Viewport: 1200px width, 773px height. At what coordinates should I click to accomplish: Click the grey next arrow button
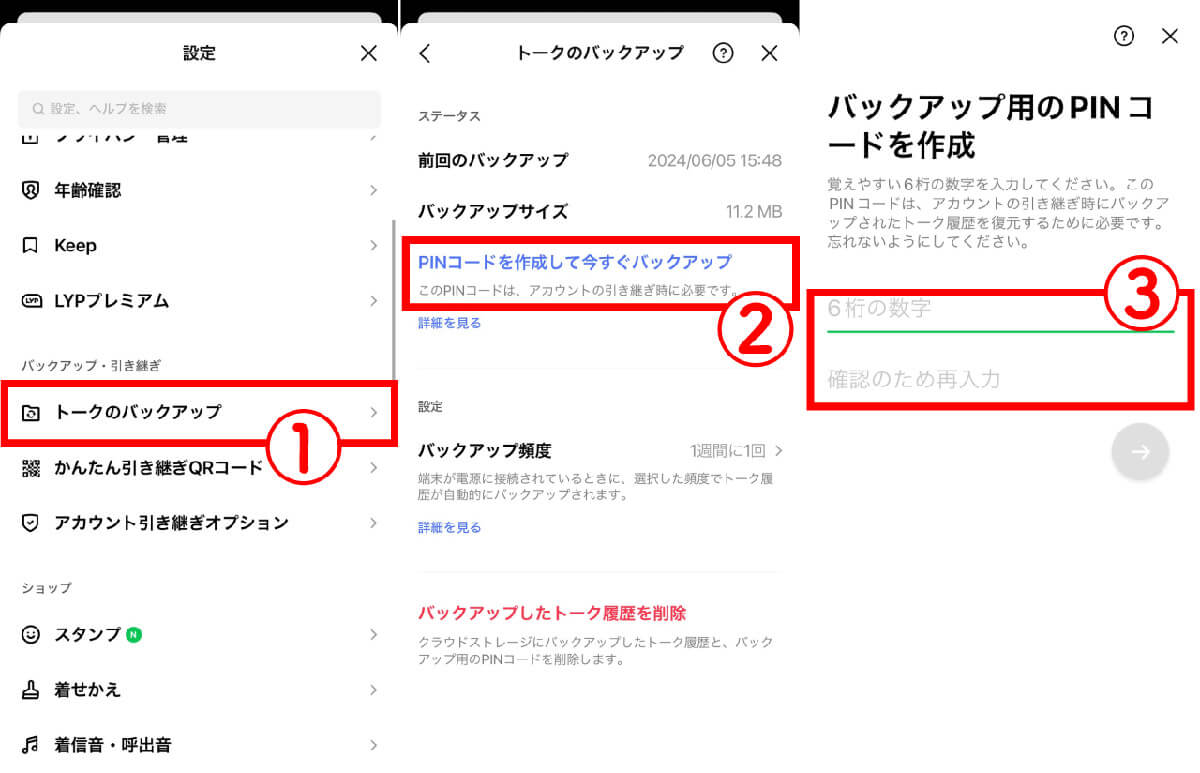[1140, 452]
